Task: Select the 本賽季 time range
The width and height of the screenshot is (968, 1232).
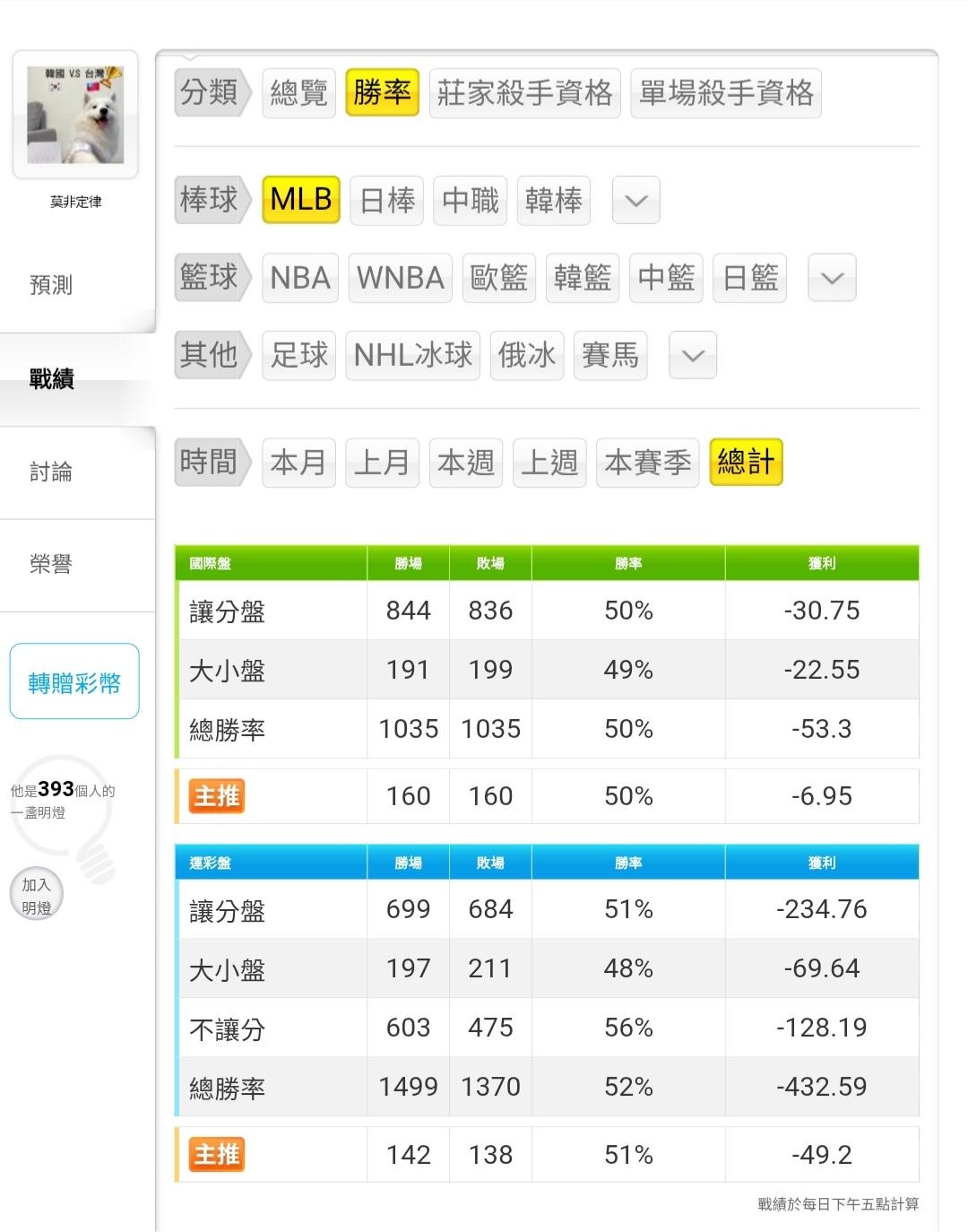Action: (647, 463)
